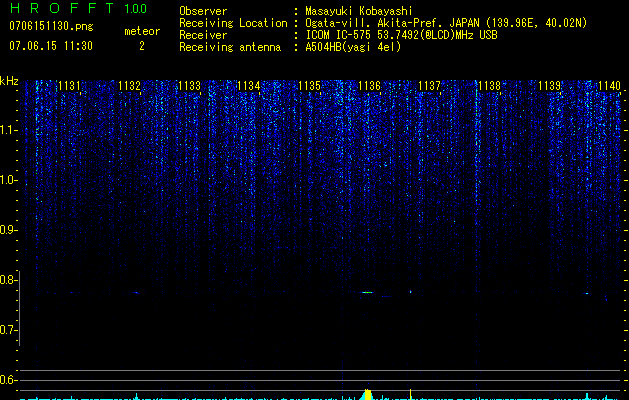Click the 1135 time marker
This screenshot has height=400, width=629.
click(309, 86)
